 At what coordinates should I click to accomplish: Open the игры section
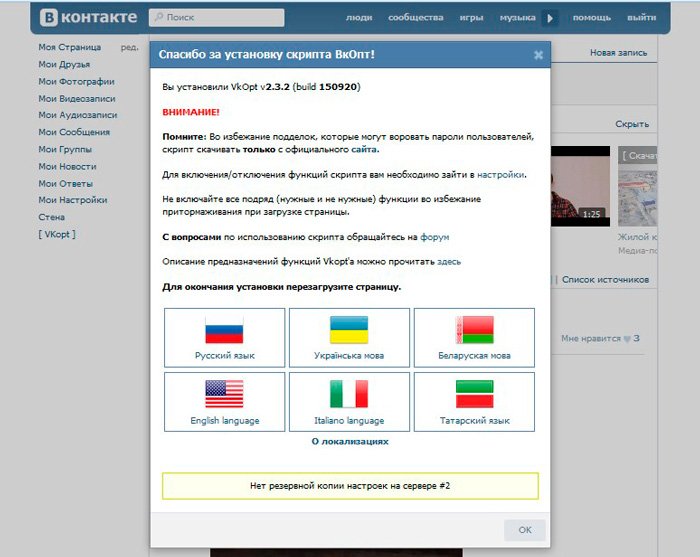point(471,17)
